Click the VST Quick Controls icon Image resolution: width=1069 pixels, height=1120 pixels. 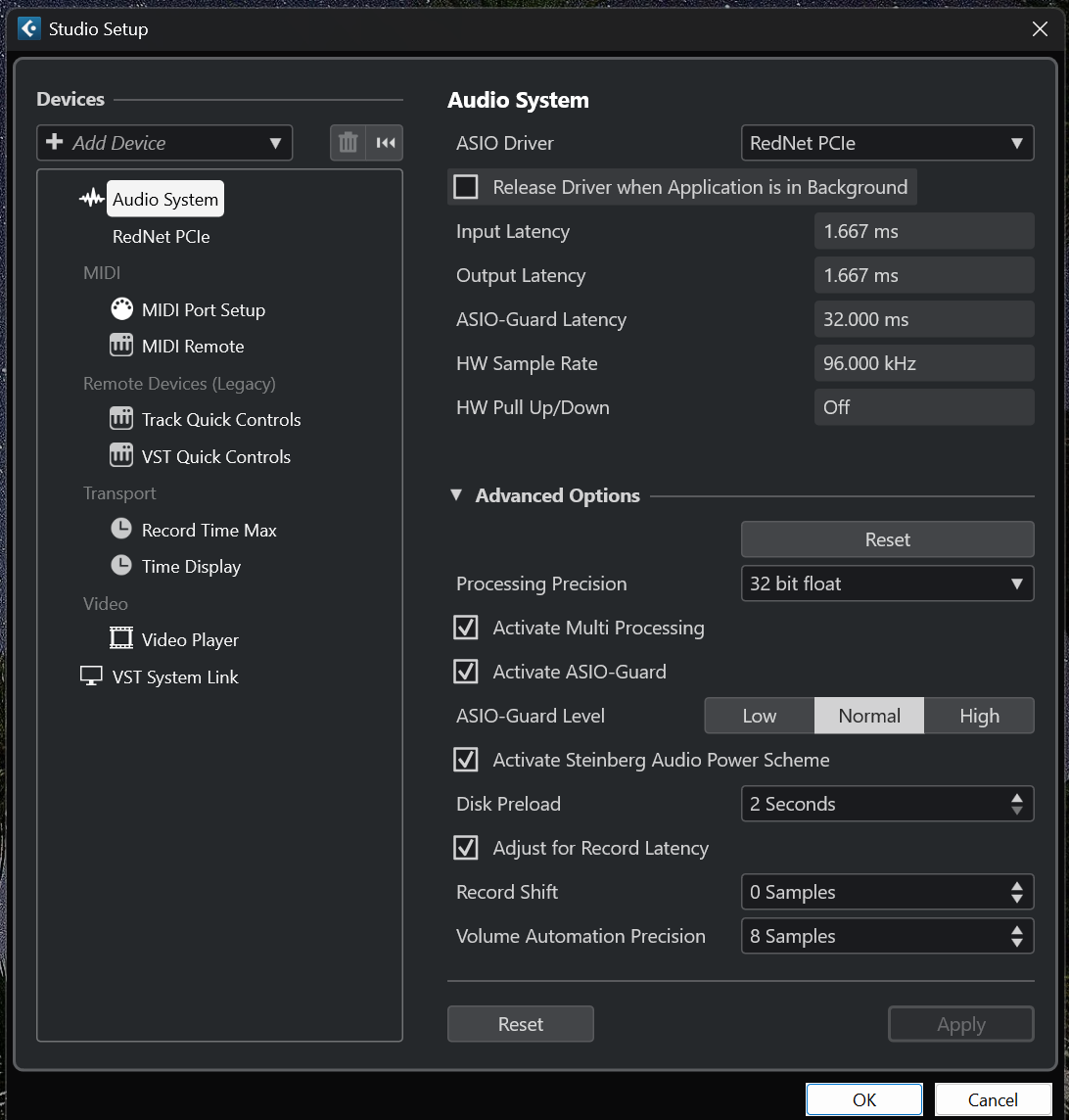[121, 455]
